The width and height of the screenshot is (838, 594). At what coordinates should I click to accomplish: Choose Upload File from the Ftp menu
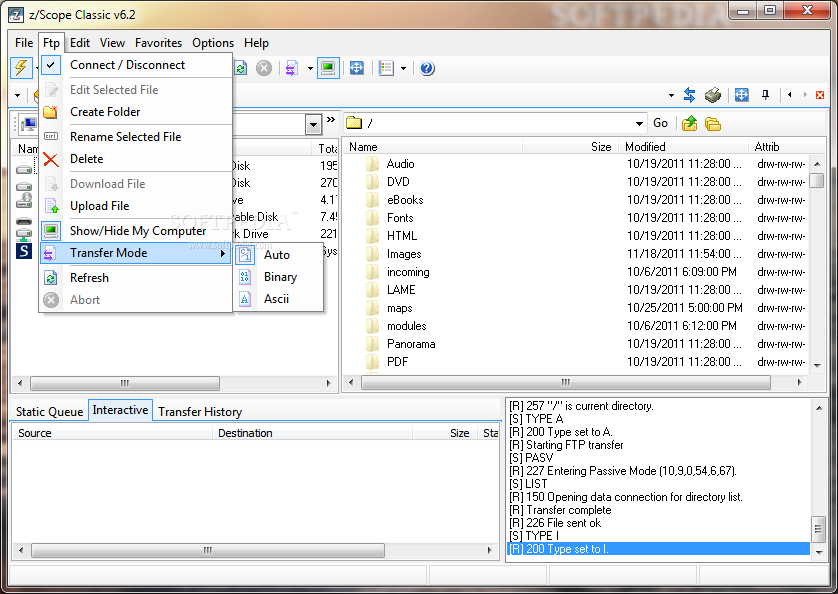pos(136,206)
